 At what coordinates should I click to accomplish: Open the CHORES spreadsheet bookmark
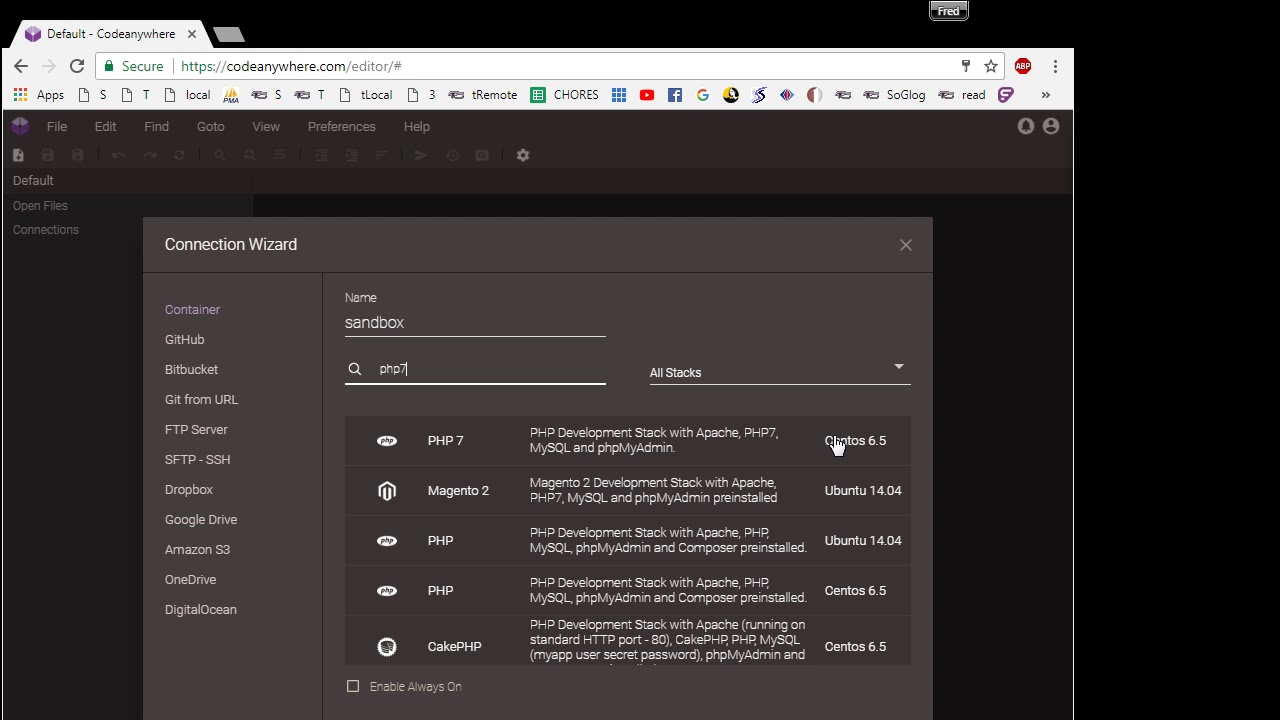(x=565, y=95)
